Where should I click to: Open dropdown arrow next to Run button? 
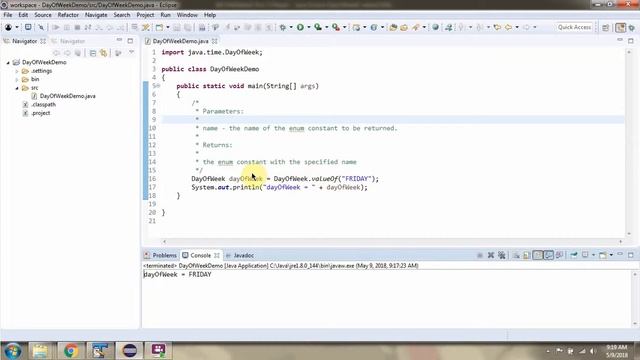[309, 27]
